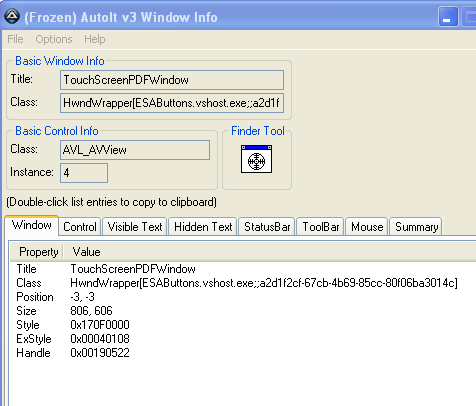Switch to the Control tab
The width and height of the screenshot is (476, 406).
80,227
